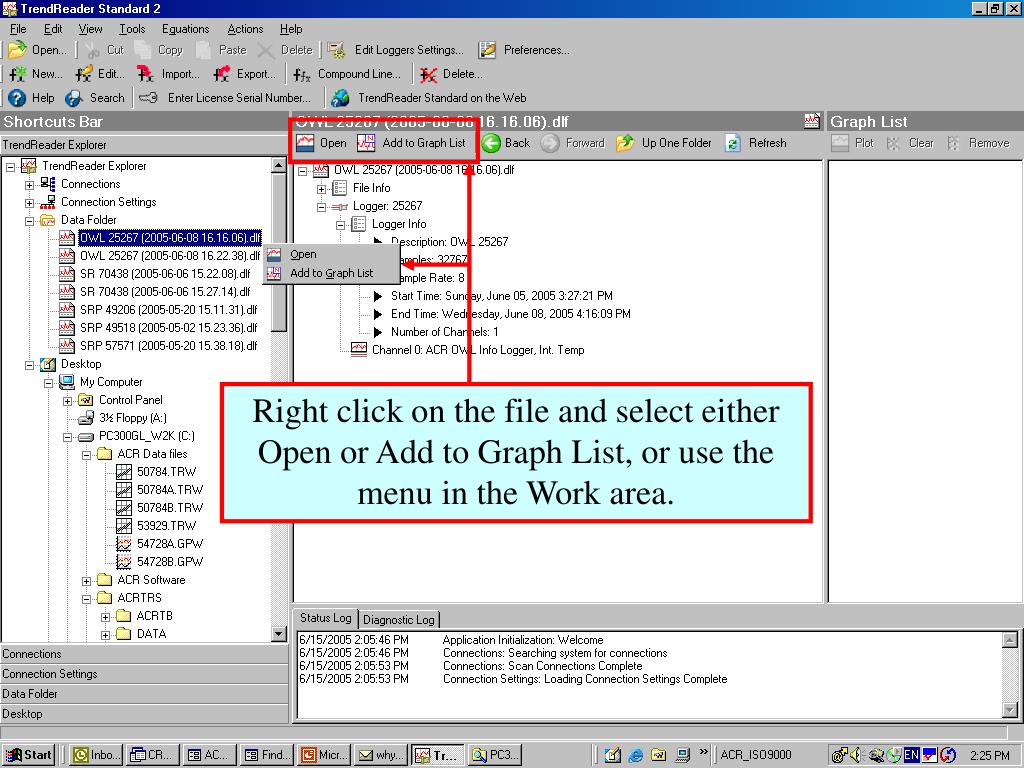
Task: Click the Export equation icon
Action: tap(222, 74)
